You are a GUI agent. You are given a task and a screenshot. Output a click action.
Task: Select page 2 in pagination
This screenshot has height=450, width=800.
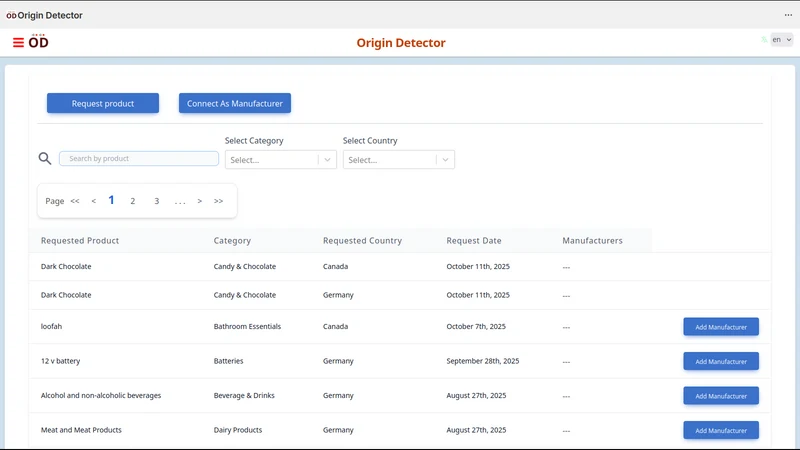coord(133,201)
